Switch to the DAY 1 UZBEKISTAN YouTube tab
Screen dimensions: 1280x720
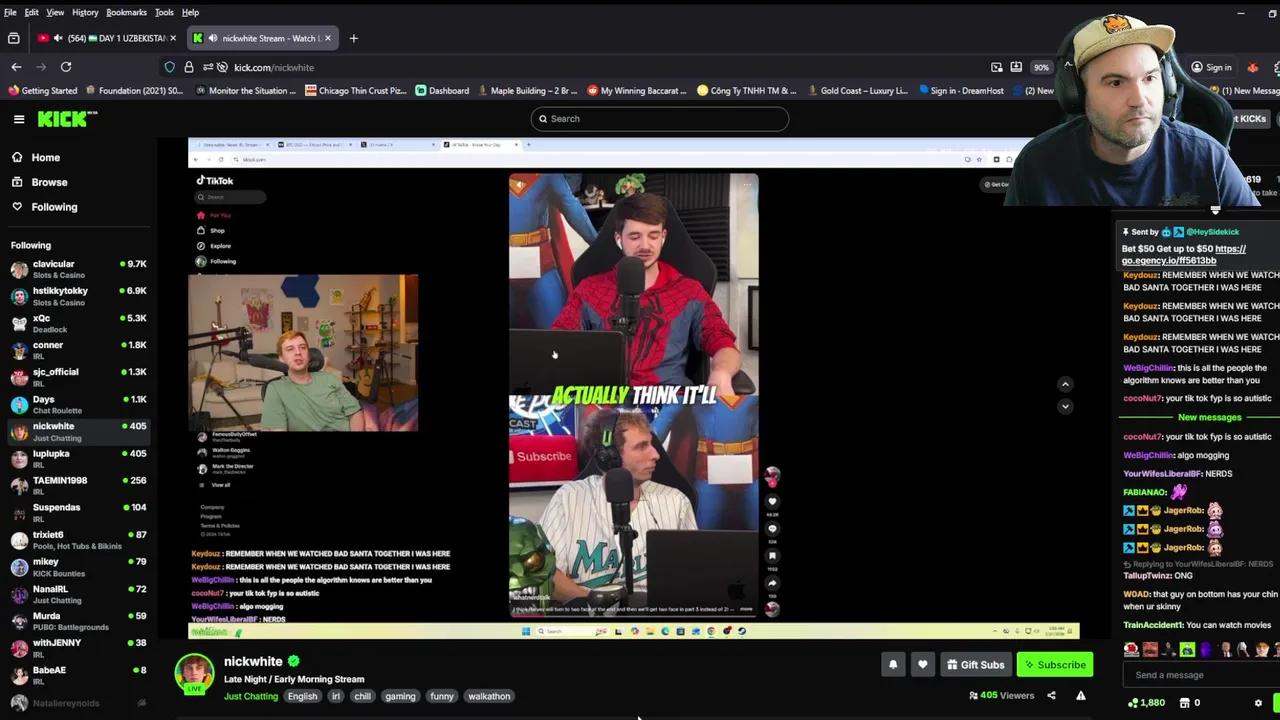[x=107, y=38]
